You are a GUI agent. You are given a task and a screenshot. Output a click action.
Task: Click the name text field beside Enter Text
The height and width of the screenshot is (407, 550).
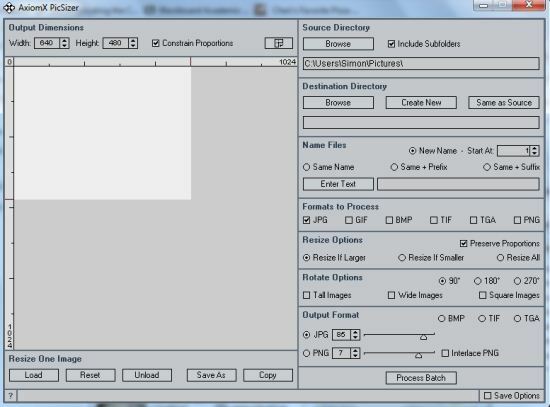(458, 184)
